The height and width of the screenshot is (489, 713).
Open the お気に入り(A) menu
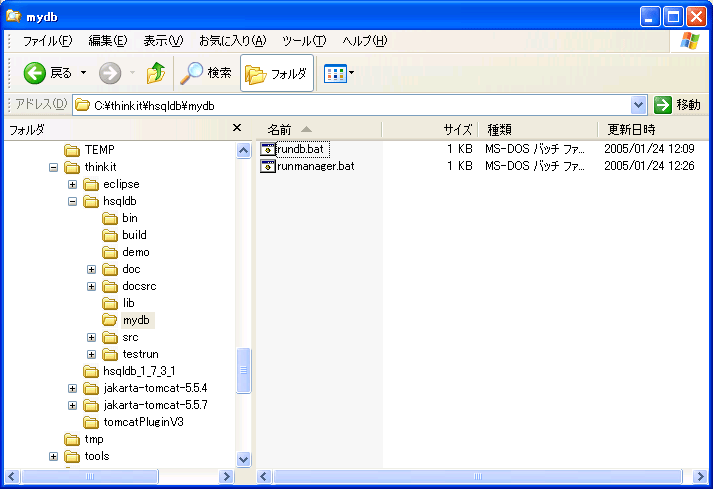tap(232, 41)
